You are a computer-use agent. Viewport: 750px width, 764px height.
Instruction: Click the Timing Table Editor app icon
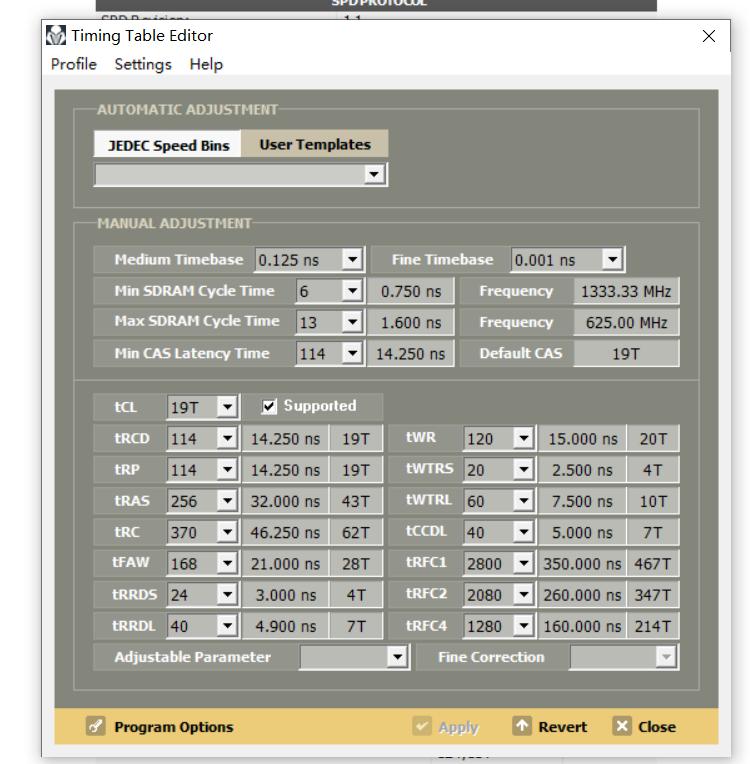click(x=57, y=36)
